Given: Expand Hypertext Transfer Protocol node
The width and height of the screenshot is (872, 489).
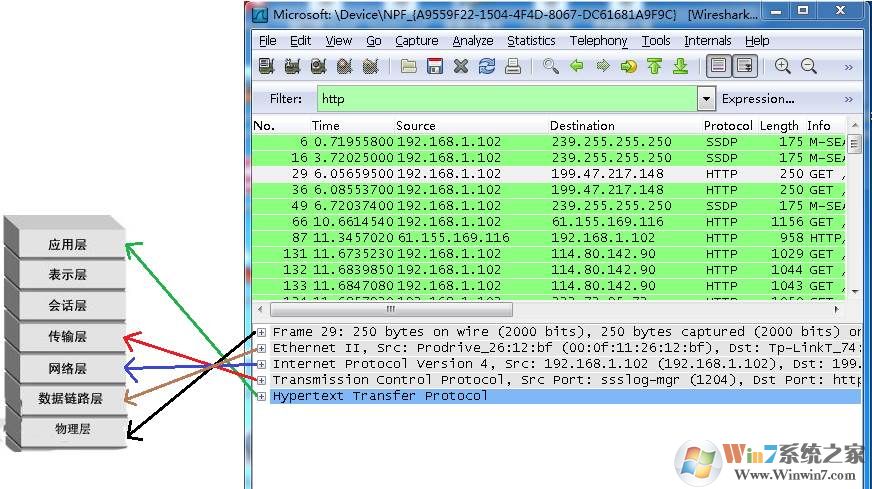Looking at the screenshot, I should pos(261,396).
